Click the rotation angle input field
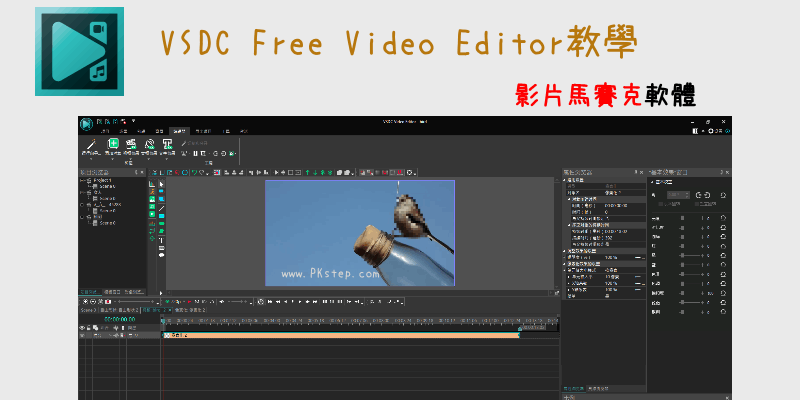Image resolution: width=800 pixels, height=400 pixels. (679, 195)
